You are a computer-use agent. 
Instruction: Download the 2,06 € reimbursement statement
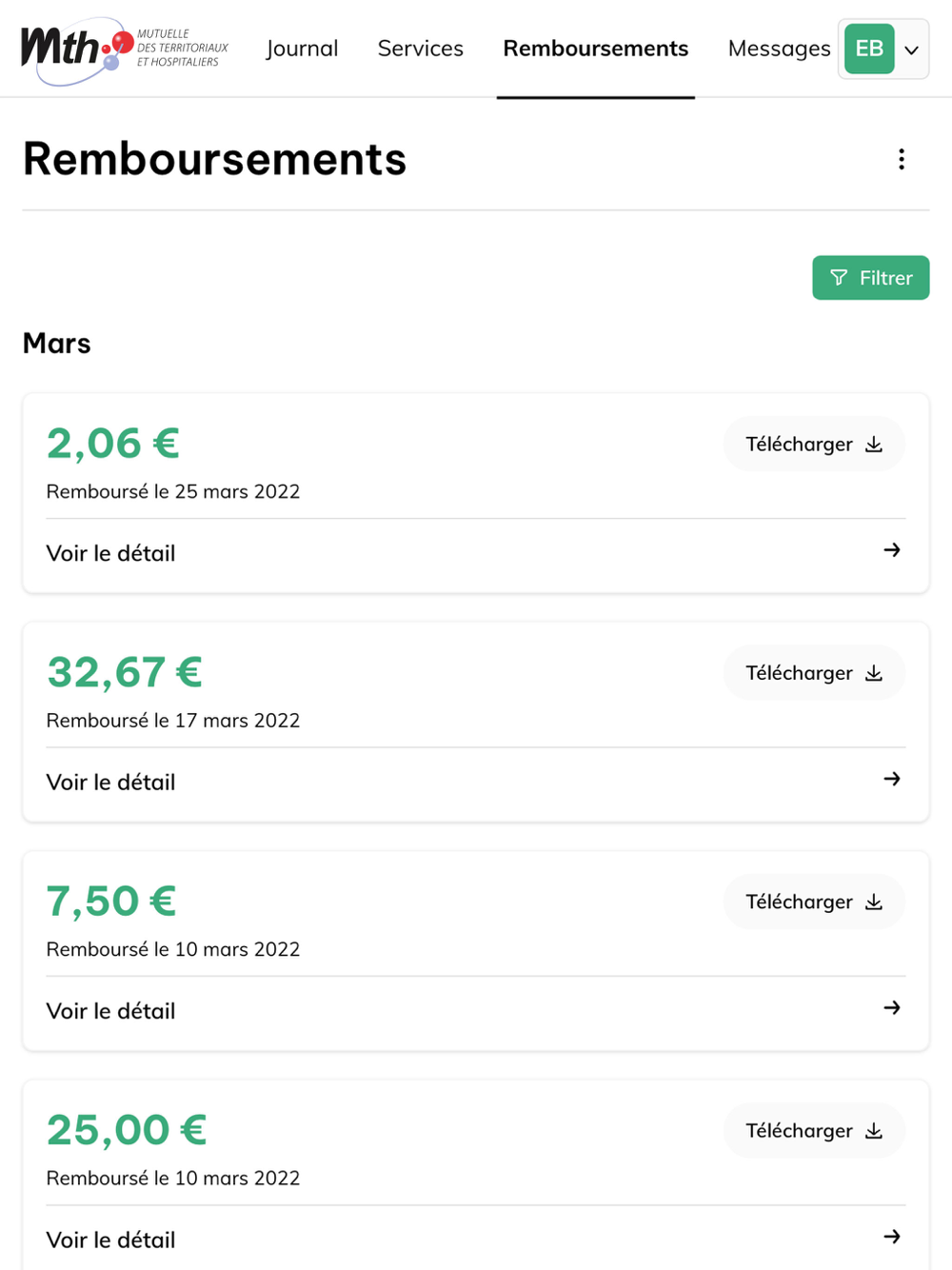tap(813, 445)
